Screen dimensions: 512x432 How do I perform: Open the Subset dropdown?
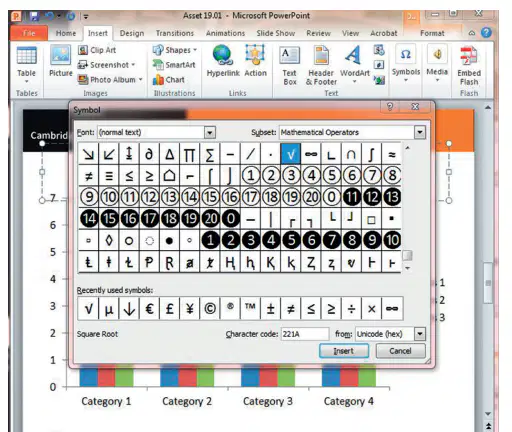tap(420, 132)
